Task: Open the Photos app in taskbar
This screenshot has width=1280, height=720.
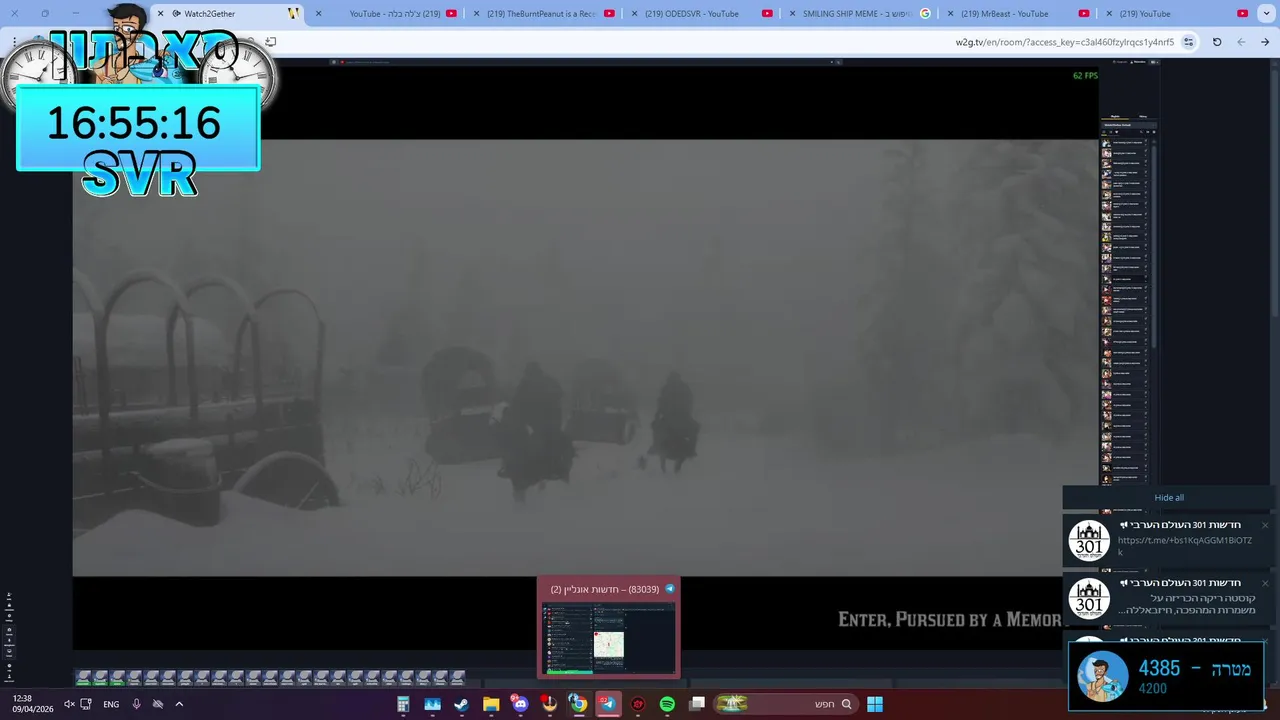Action: (x=432, y=704)
